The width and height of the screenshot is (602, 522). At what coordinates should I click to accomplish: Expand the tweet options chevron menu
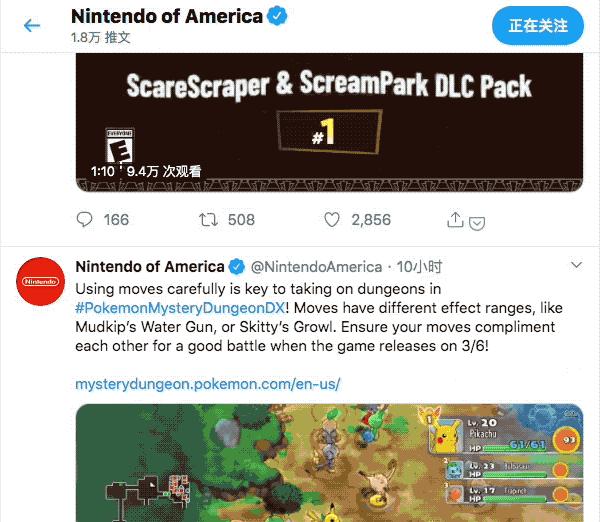(x=576, y=265)
